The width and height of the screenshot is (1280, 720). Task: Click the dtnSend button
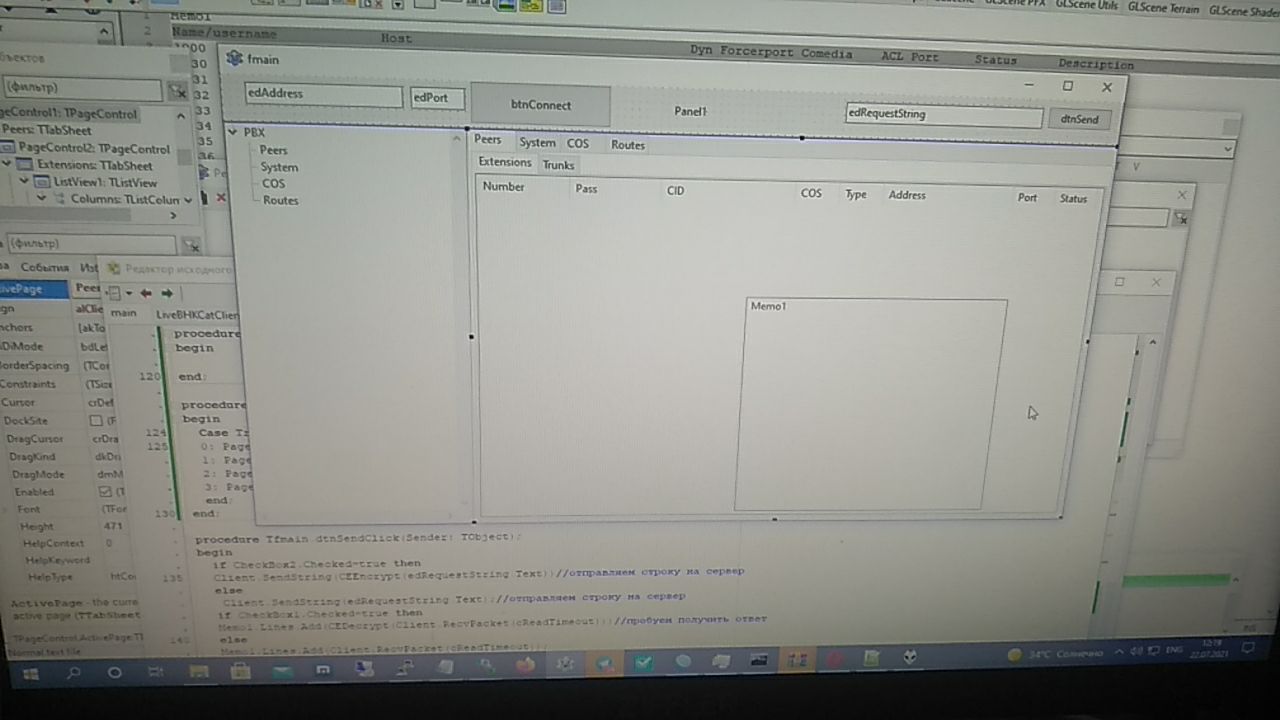pyautogui.click(x=1079, y=119)
